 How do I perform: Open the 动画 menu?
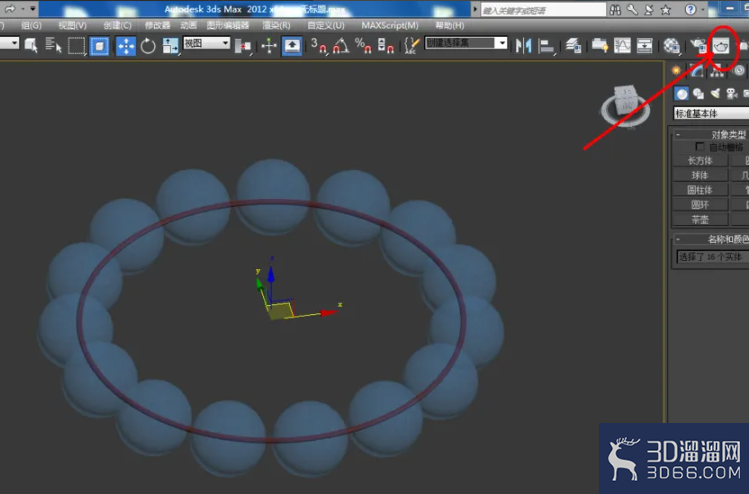click(x=188, y=25)
